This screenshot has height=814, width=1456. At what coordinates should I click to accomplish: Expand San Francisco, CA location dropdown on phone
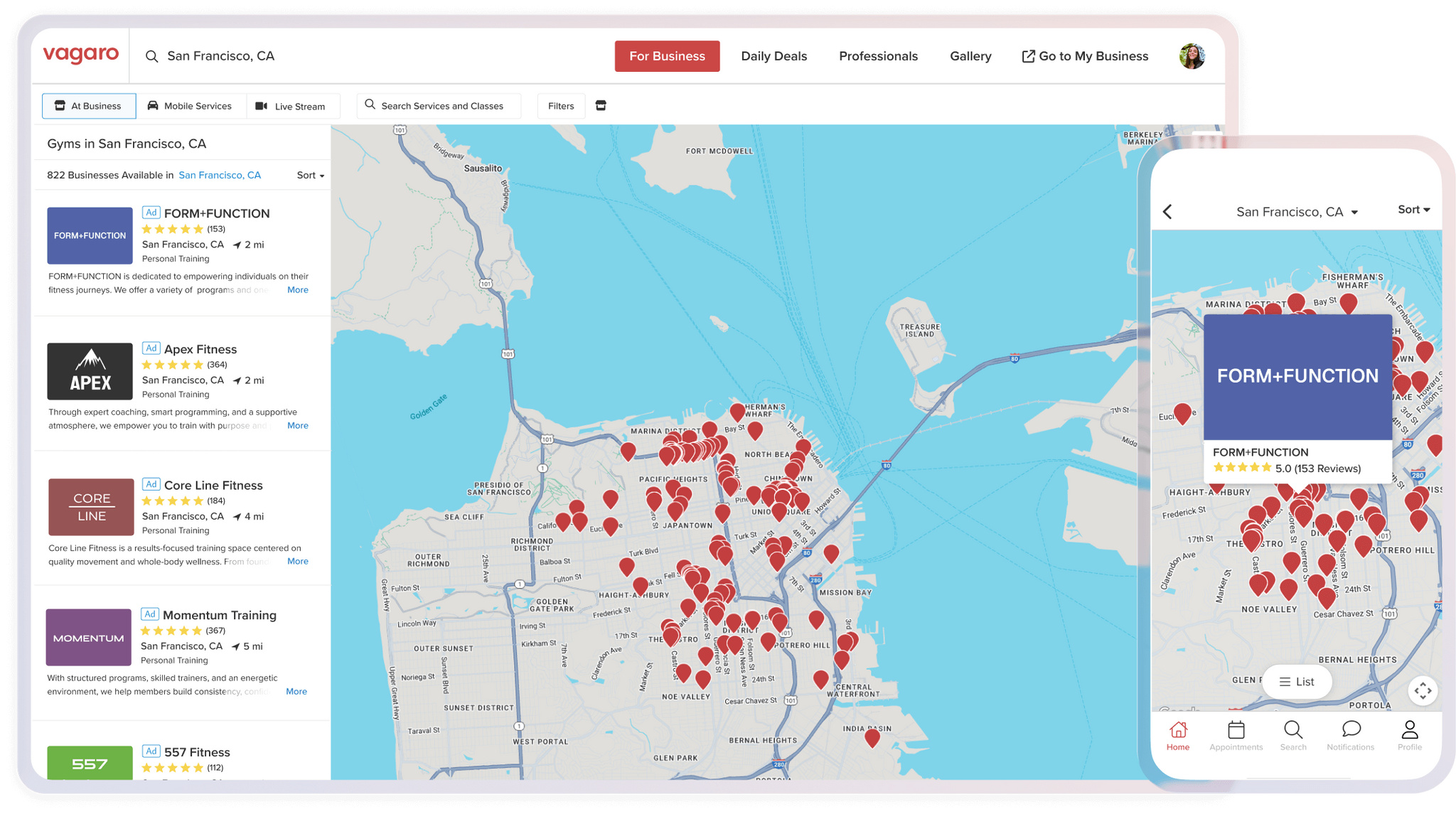pyautogui.click(x=1297, y=212)
